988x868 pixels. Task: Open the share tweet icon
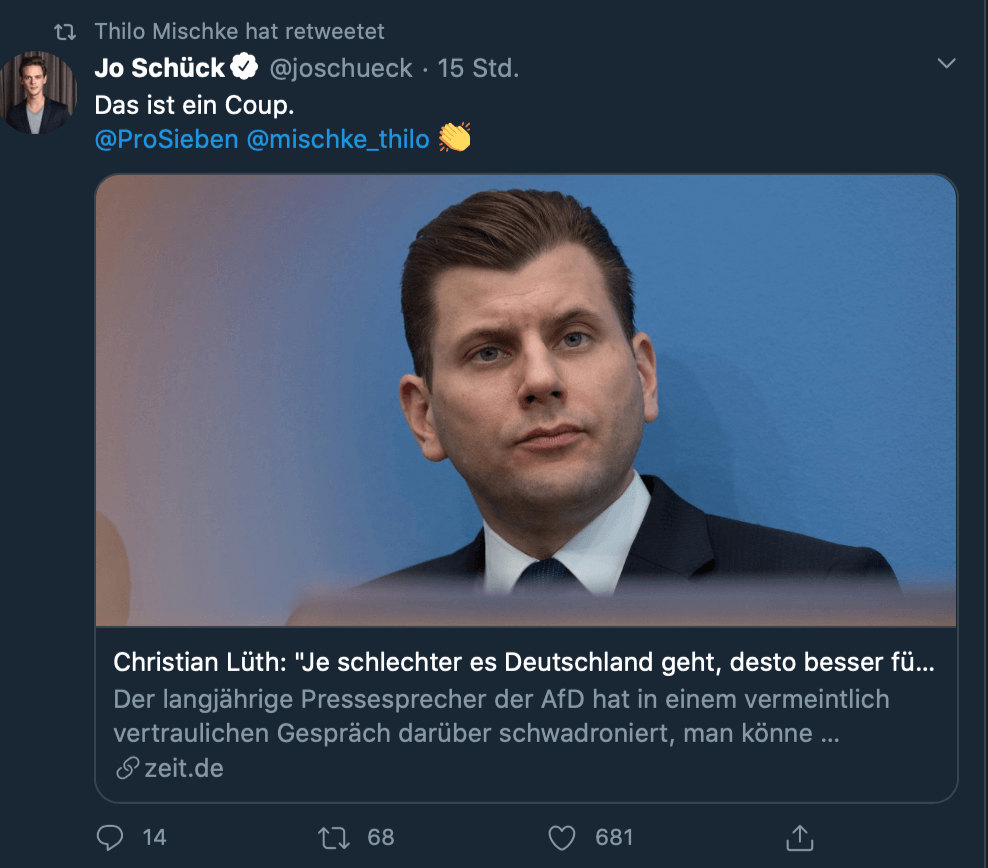pos(799,836)
